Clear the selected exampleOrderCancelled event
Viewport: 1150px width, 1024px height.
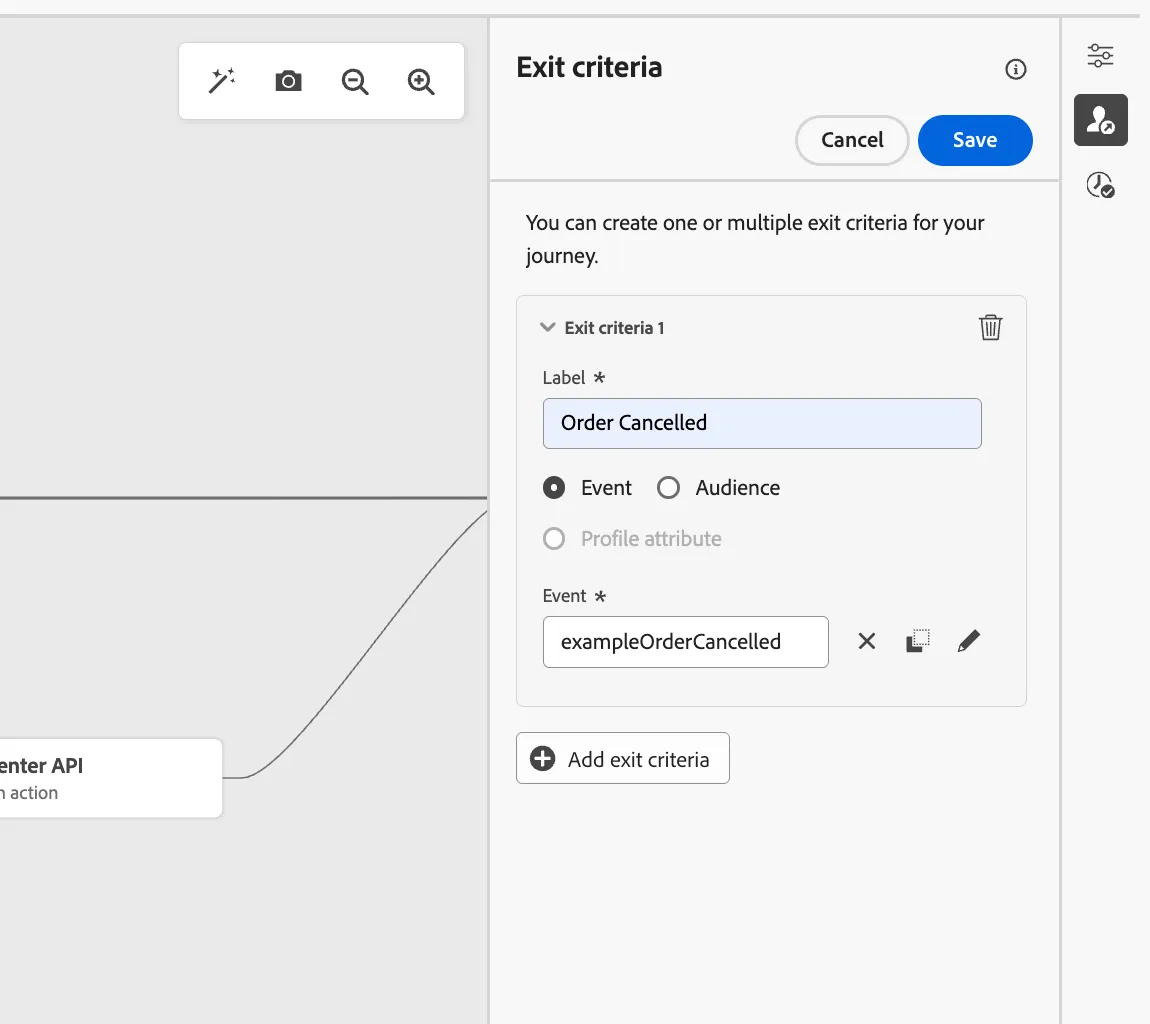point(867,641)
